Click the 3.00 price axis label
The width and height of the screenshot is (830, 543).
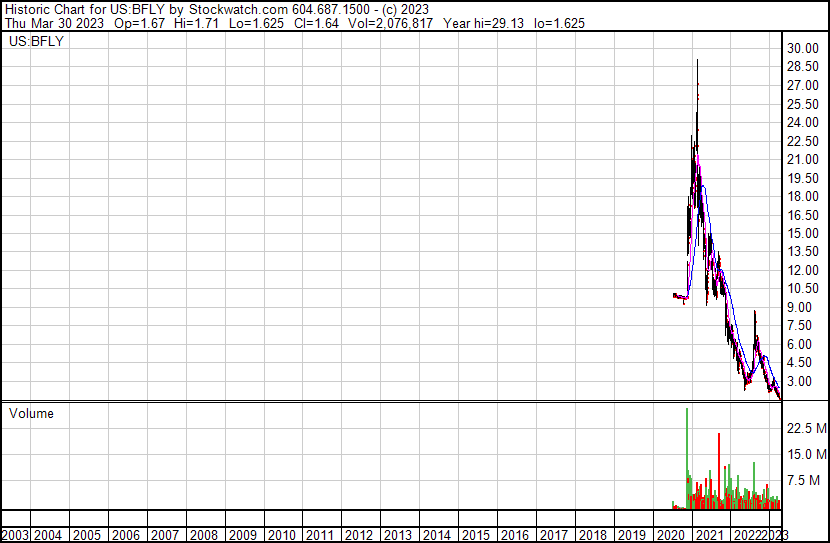tap(801, 382)
